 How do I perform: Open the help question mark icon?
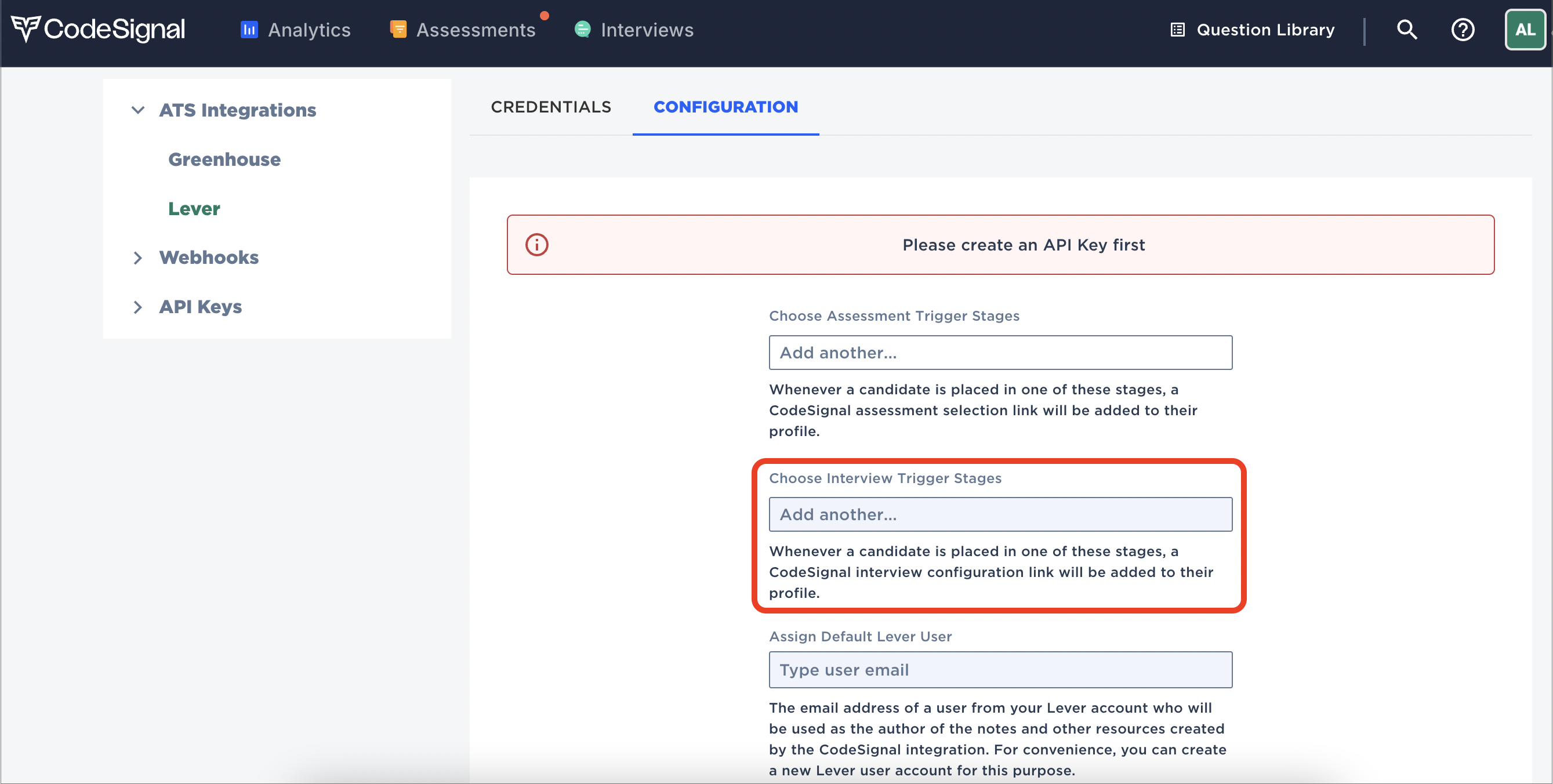(1463, 30)
